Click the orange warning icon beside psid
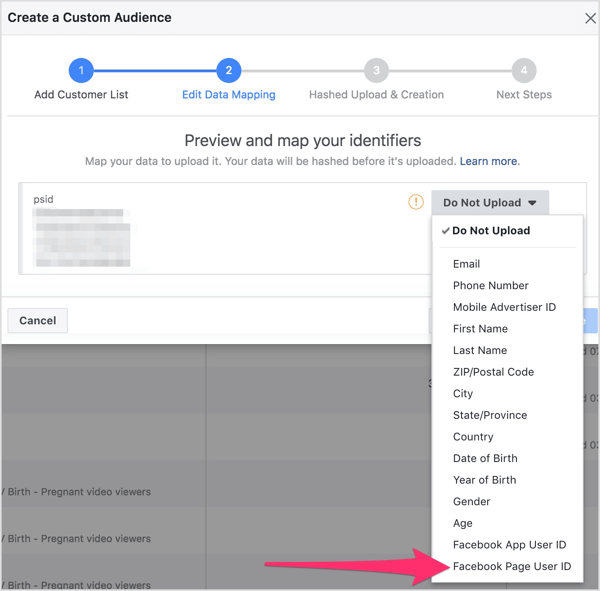Viewport: 600px width, 591px height. click(x=416, y=202)
